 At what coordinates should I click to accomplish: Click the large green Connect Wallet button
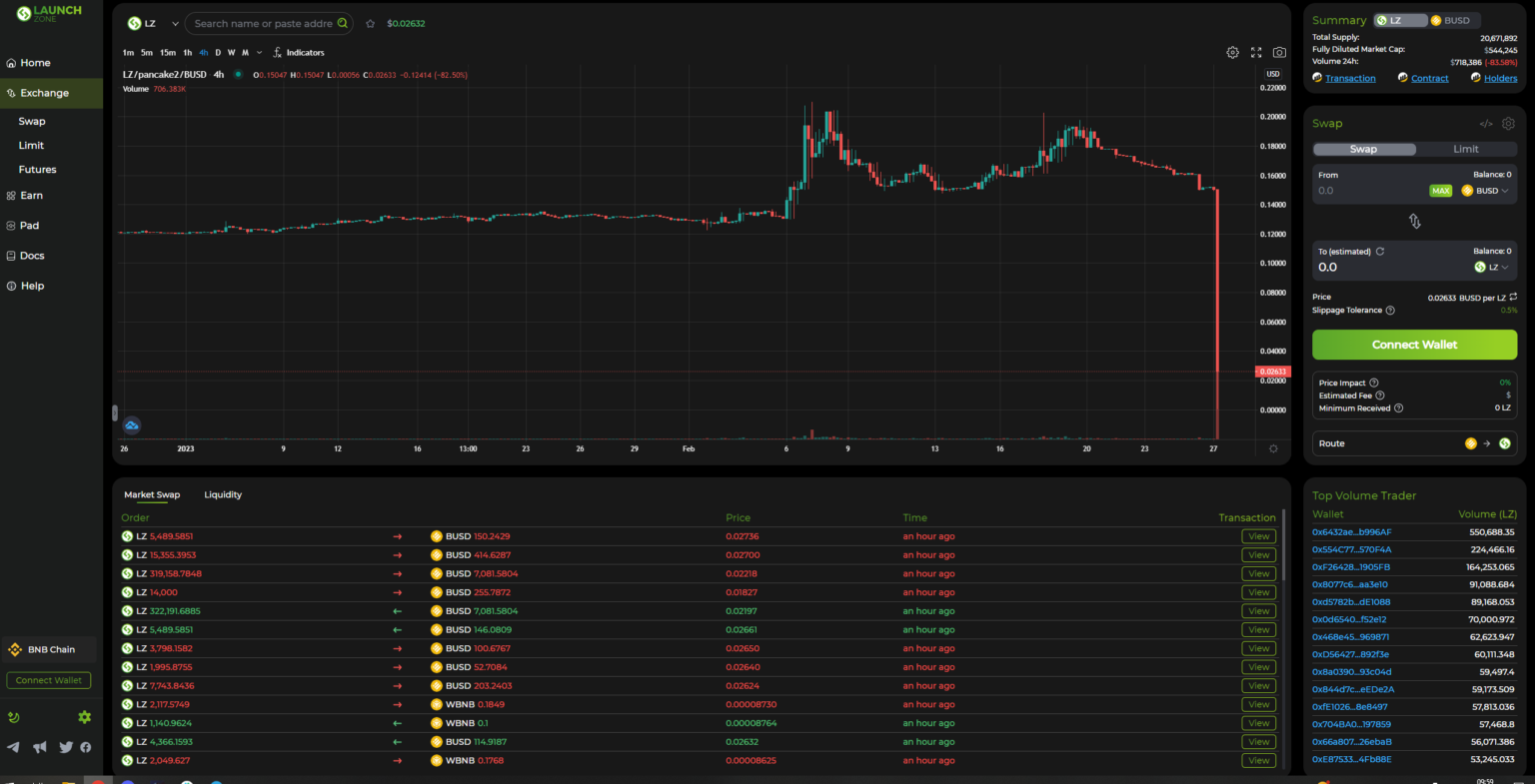[1414, 345]
